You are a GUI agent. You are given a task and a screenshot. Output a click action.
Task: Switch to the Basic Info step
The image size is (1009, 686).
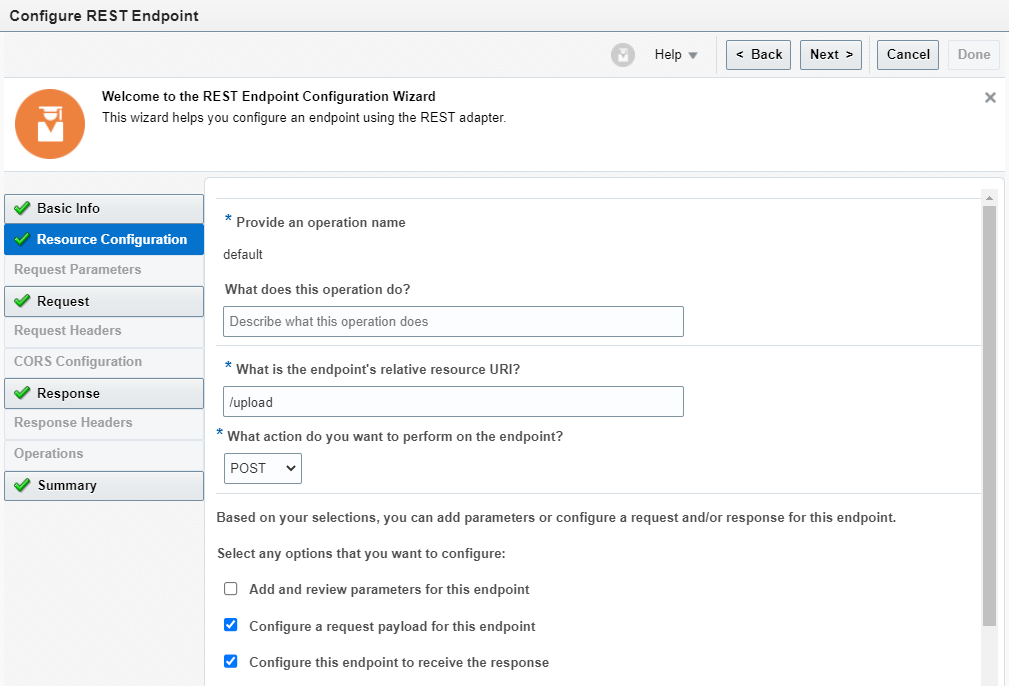click(104, 209)
